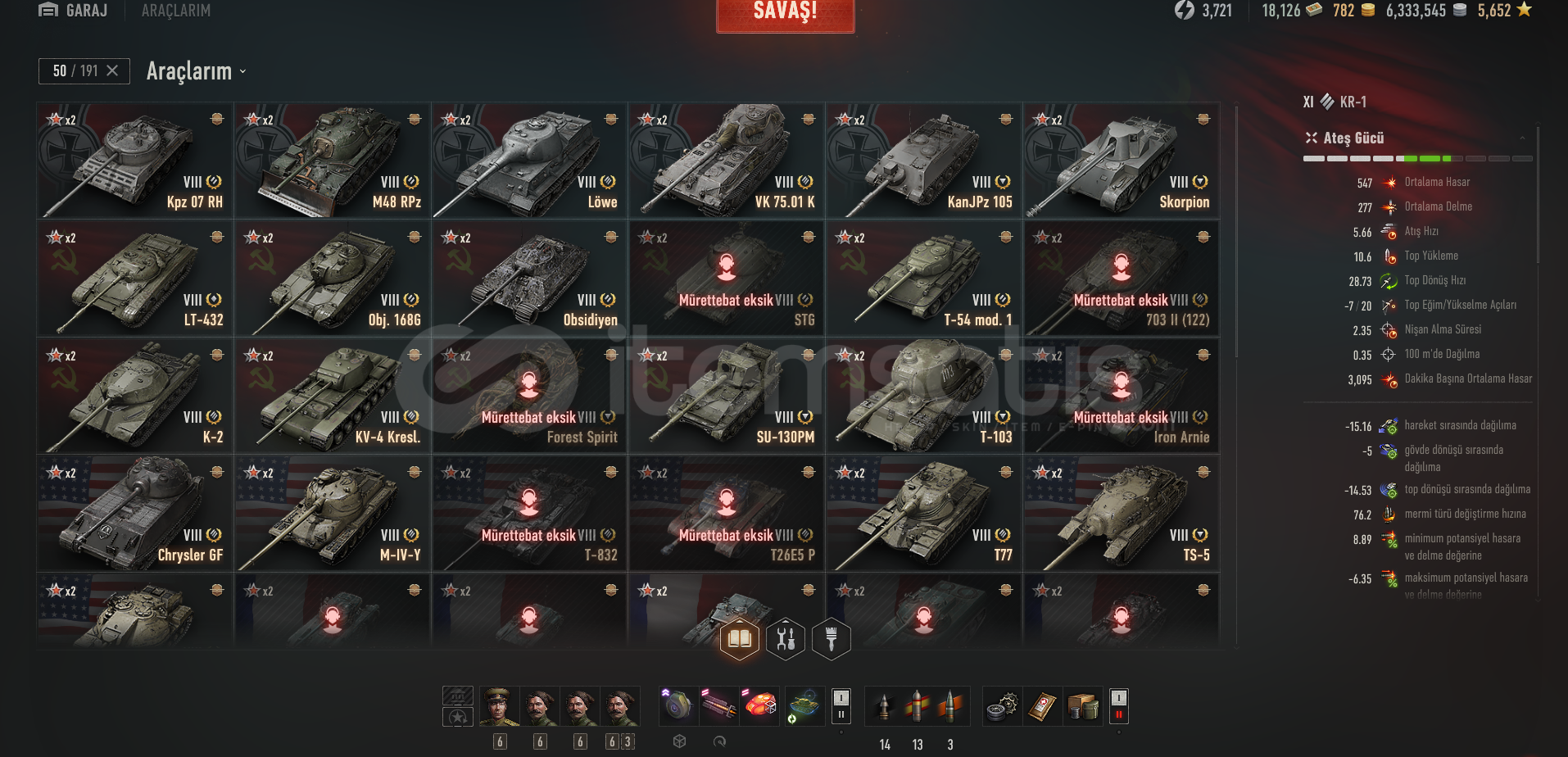
Task: Click the Ateş Gücü firepower rating bar
Action: pyautogui.click(x=1417, y=158)
